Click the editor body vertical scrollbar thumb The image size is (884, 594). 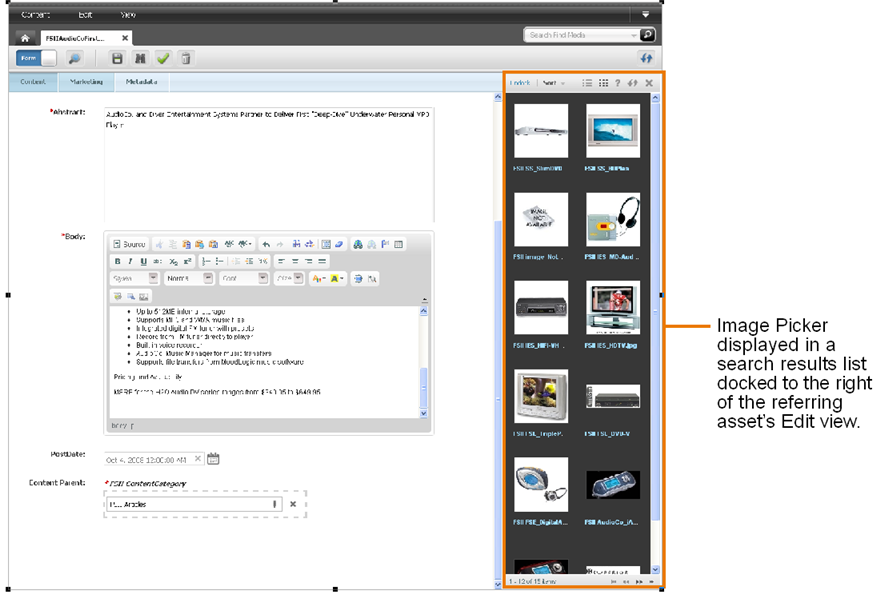coord(423,388)
